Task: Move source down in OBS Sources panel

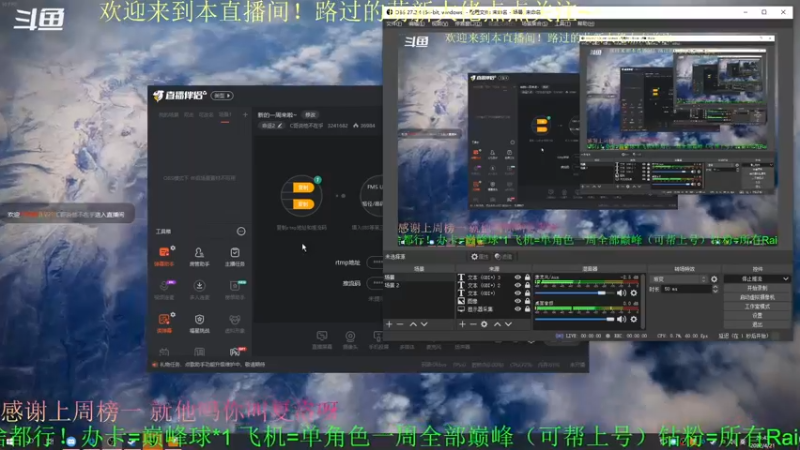Action: point(508,324)
